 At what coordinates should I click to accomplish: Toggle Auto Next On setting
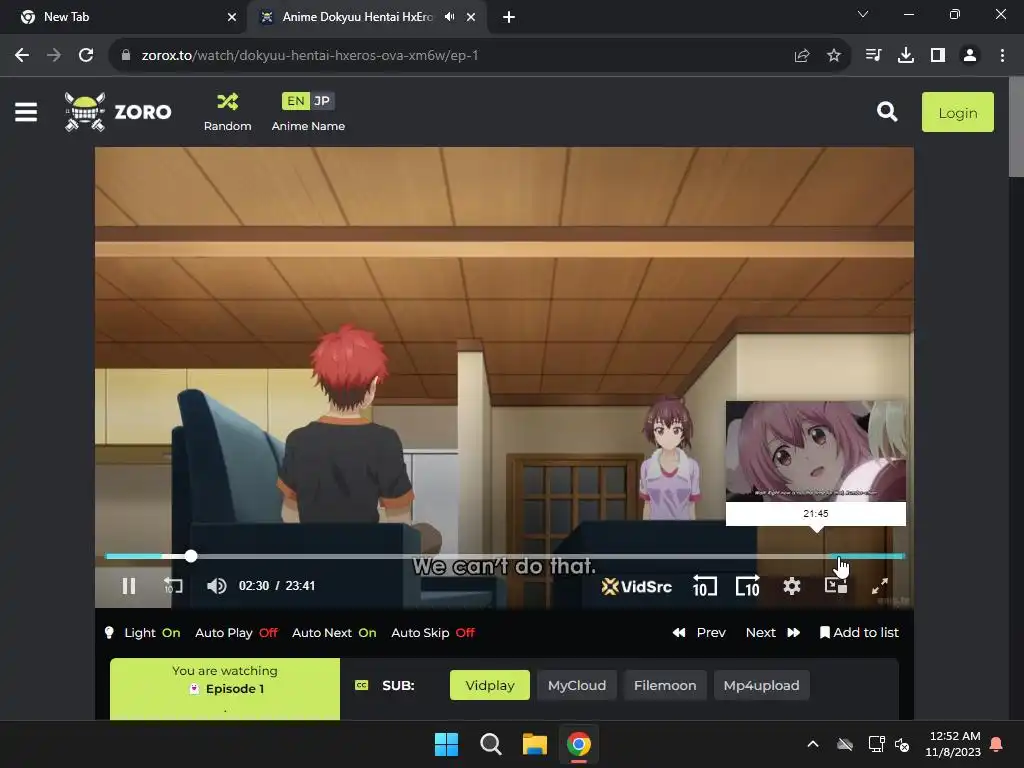[334, 632]
